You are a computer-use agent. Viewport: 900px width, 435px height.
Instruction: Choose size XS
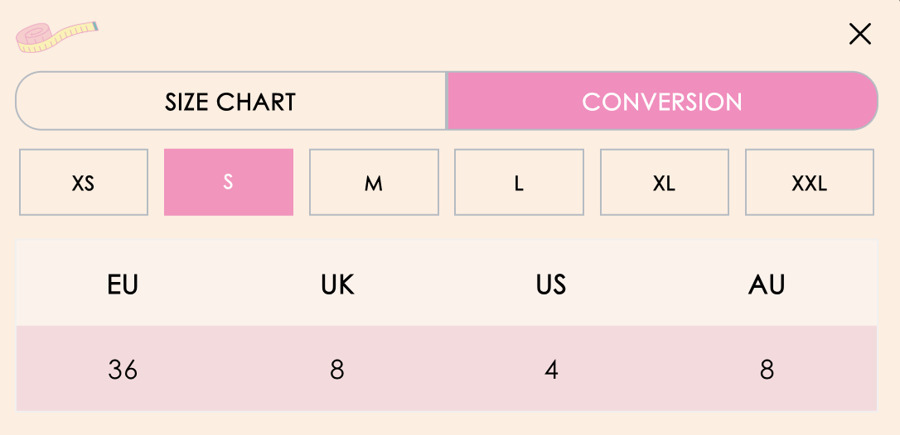click(x=84, y=183)
